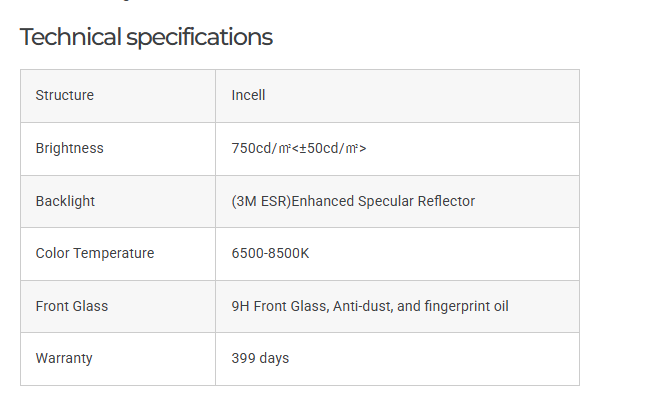Click the Backlight label cell

(x=65, y=201)
